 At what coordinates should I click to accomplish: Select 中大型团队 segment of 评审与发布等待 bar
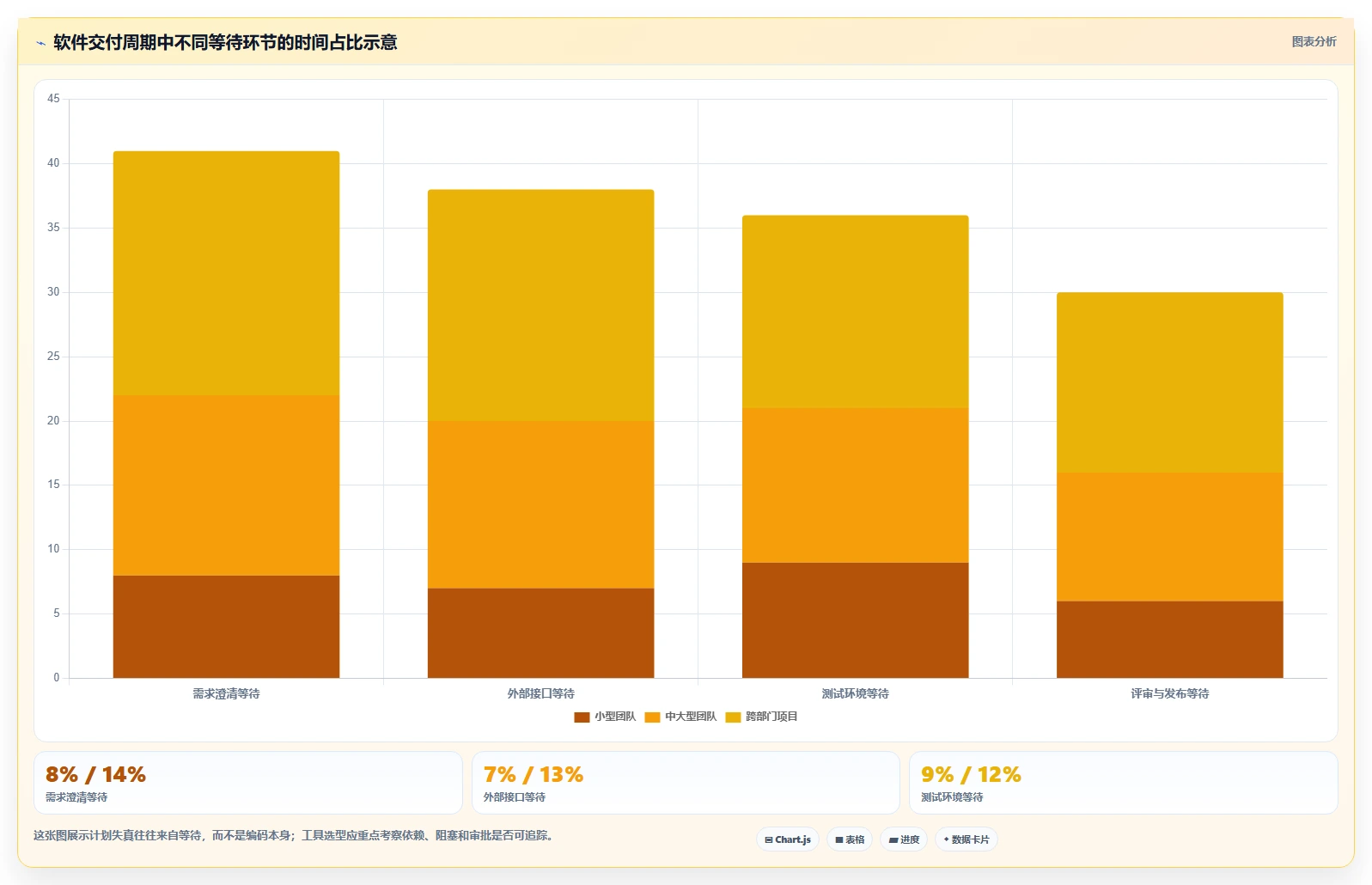(x=1169, y=537)
